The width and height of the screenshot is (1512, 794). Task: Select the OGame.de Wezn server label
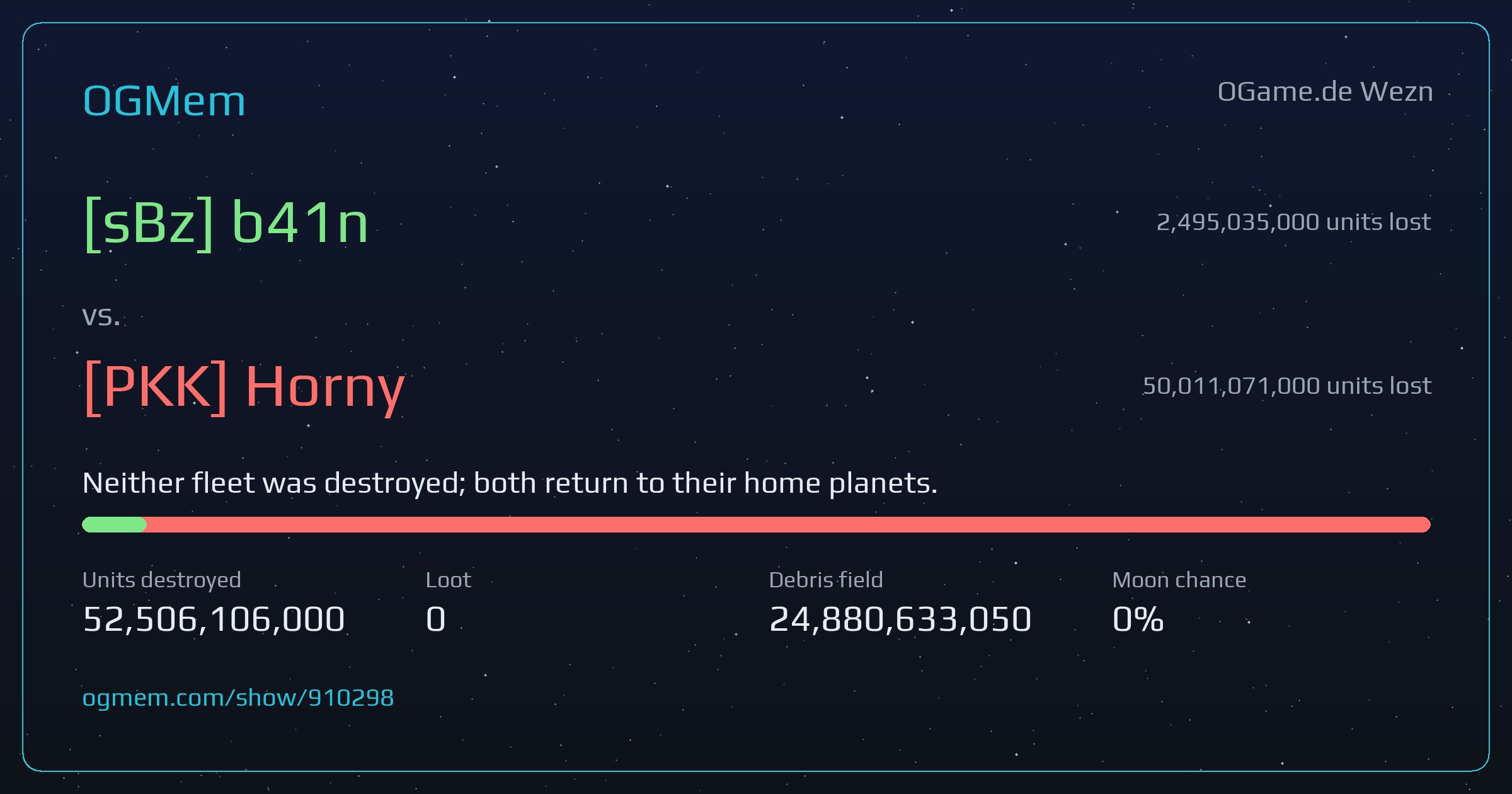pyautogui.click(x=1325, y=92)
